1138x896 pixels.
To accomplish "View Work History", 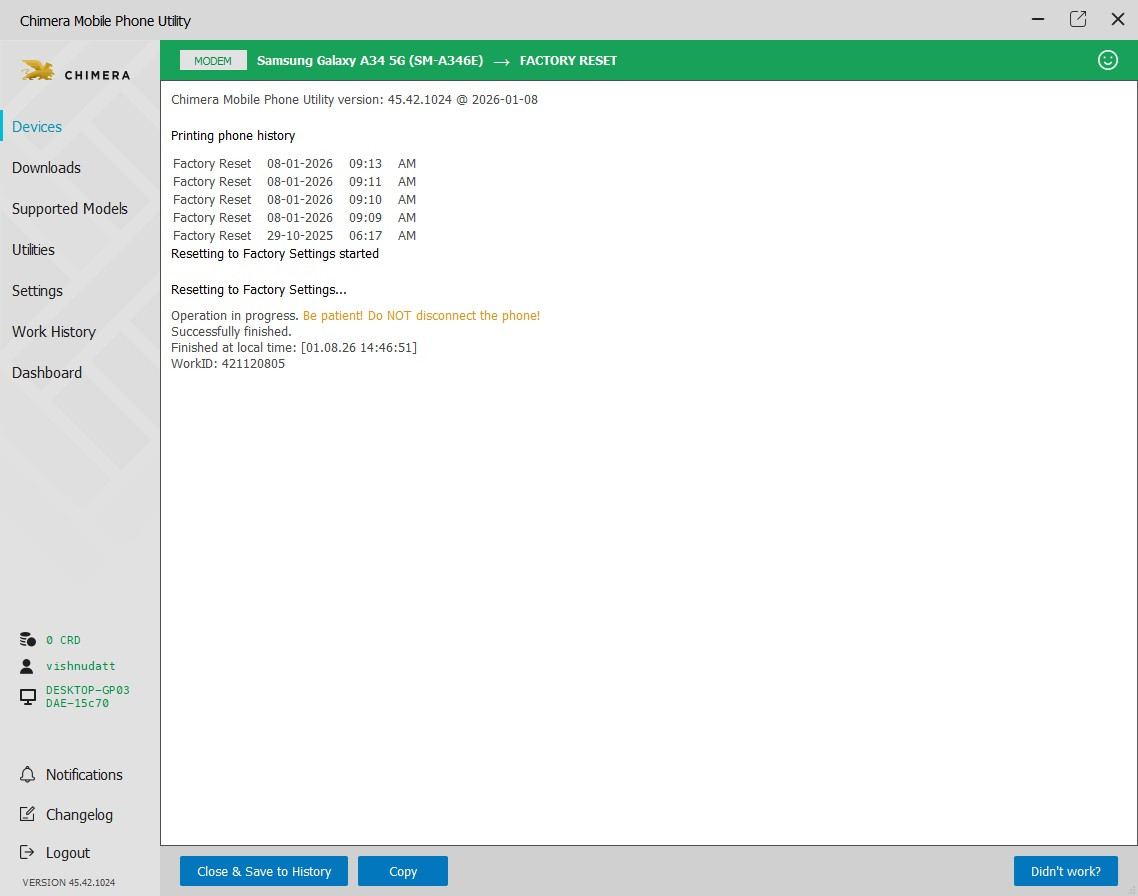I will [x=54, y=332].
